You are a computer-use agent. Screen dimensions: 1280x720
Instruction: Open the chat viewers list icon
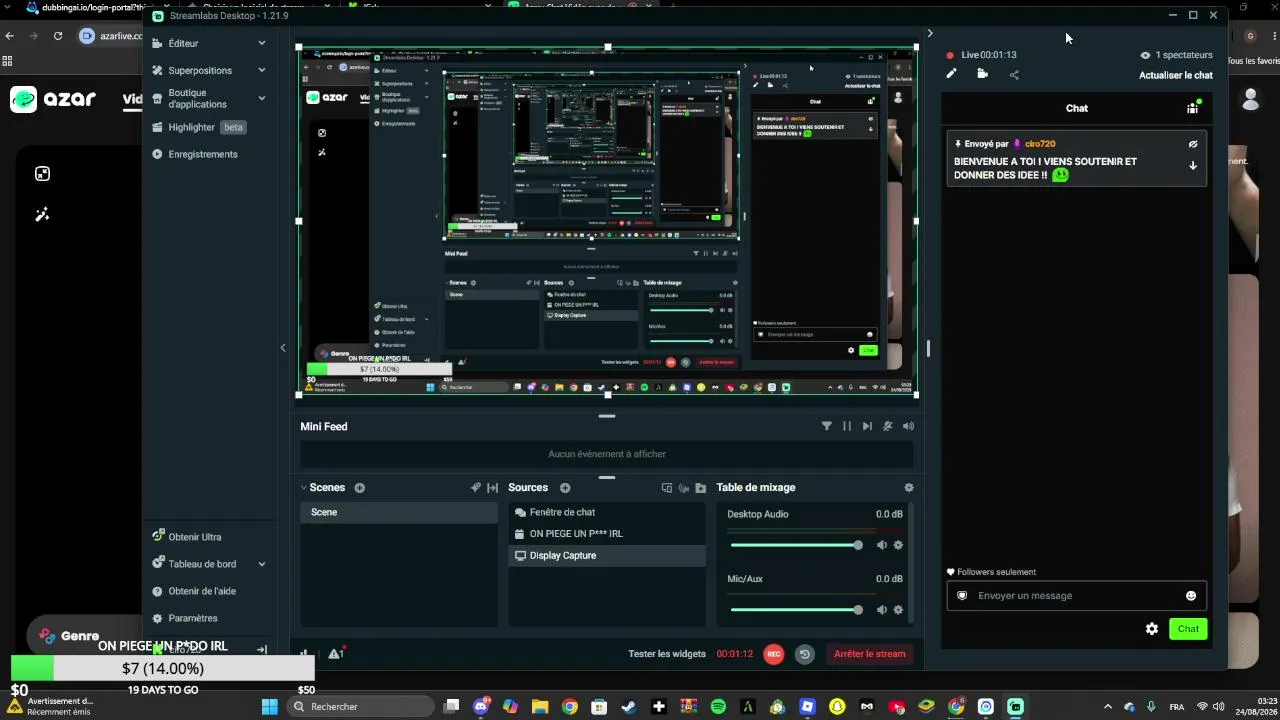tap(1193, 107)
